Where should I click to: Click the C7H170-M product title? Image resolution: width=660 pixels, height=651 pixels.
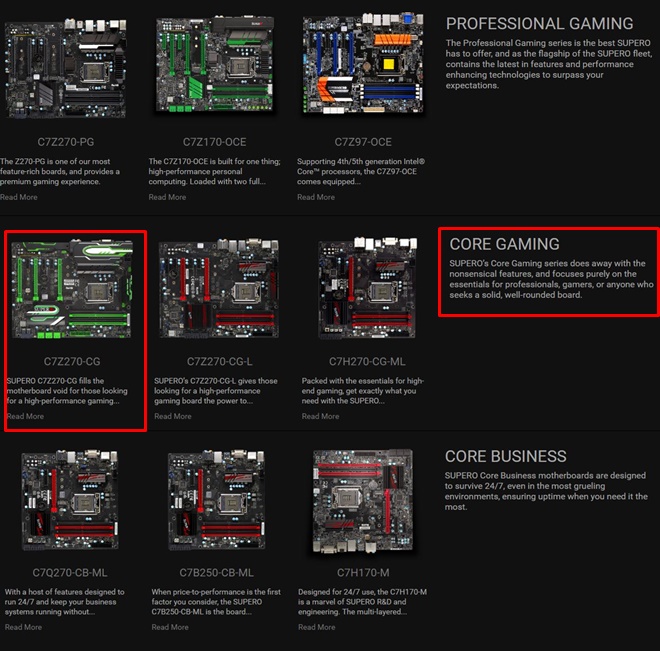tap(363, 573)
